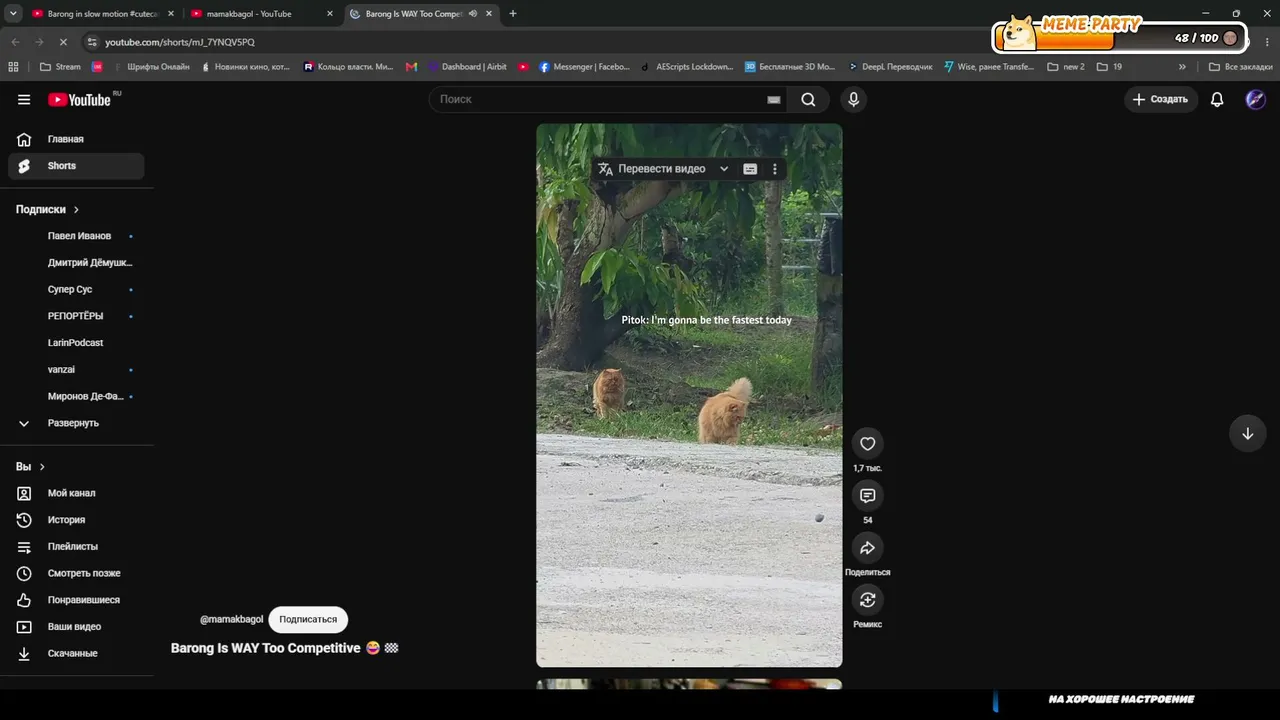This screenshot has height=720, width=1280.
Task: Click the Создать create button
Action: click(1160, 99)
